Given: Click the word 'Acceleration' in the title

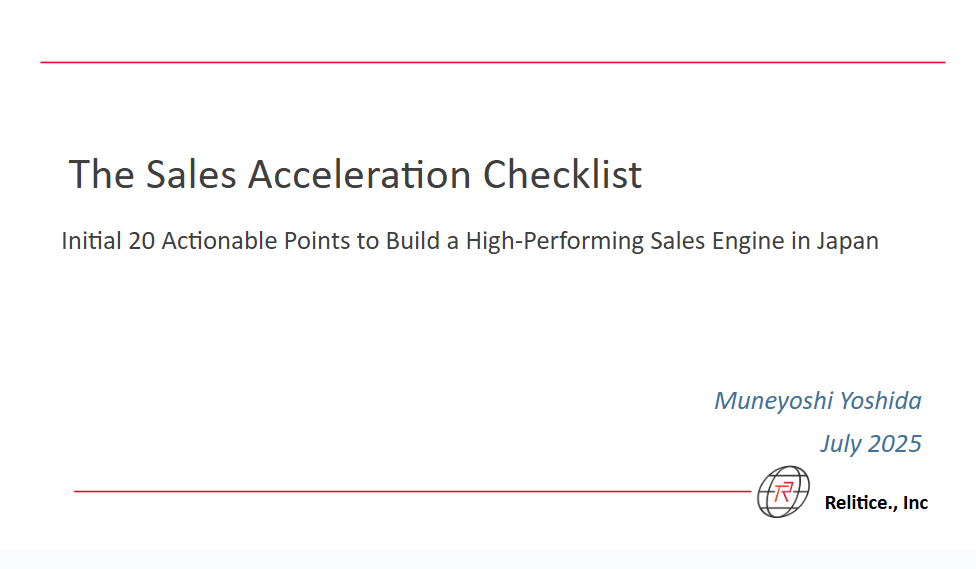Looking at the screenshot, I should coord(359,174).
